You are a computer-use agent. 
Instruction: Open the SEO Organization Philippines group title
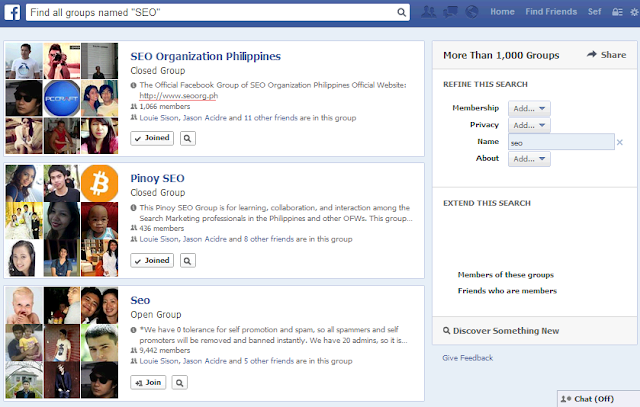pyautogui.click(x=205, y=56)
